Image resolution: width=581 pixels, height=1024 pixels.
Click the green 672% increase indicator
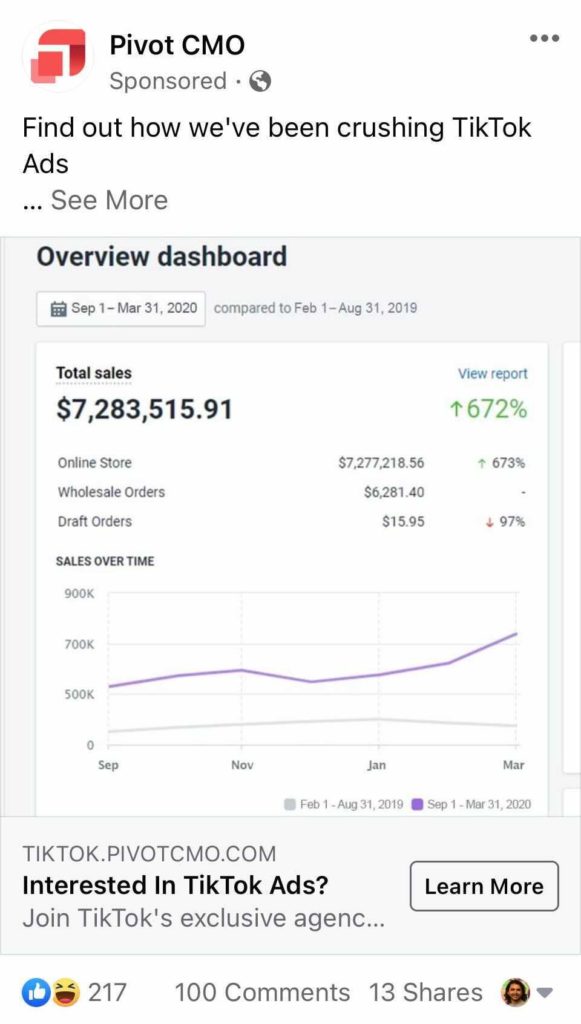488,409
